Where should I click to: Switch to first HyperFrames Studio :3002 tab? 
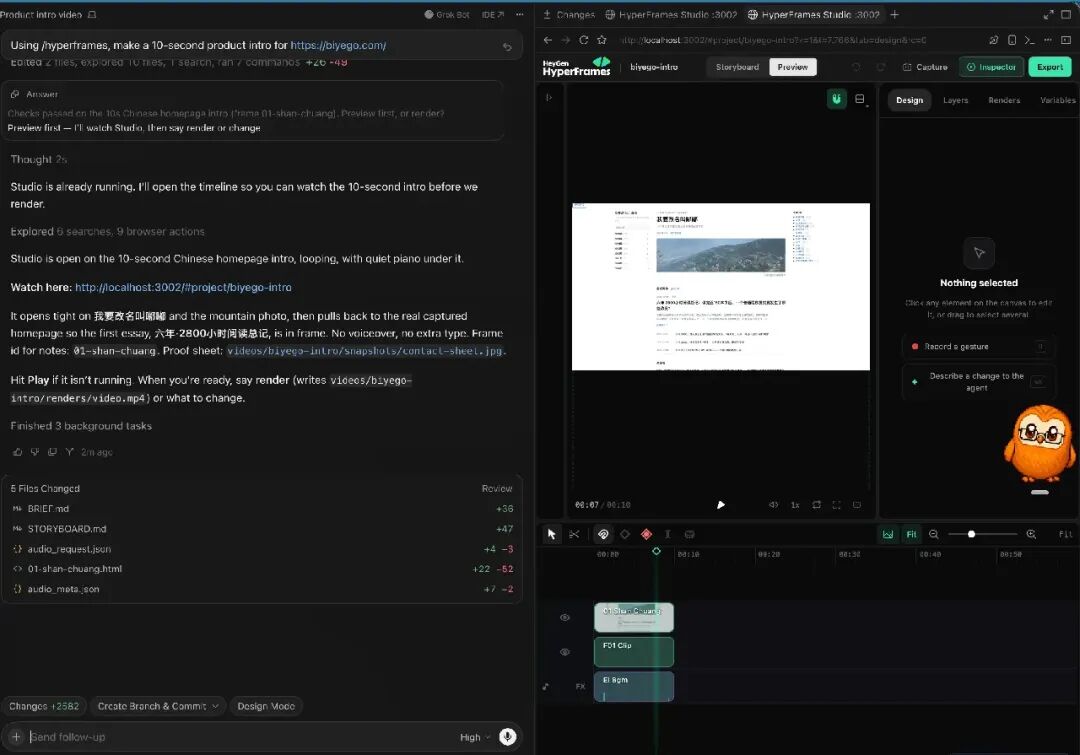click(671, 14)
